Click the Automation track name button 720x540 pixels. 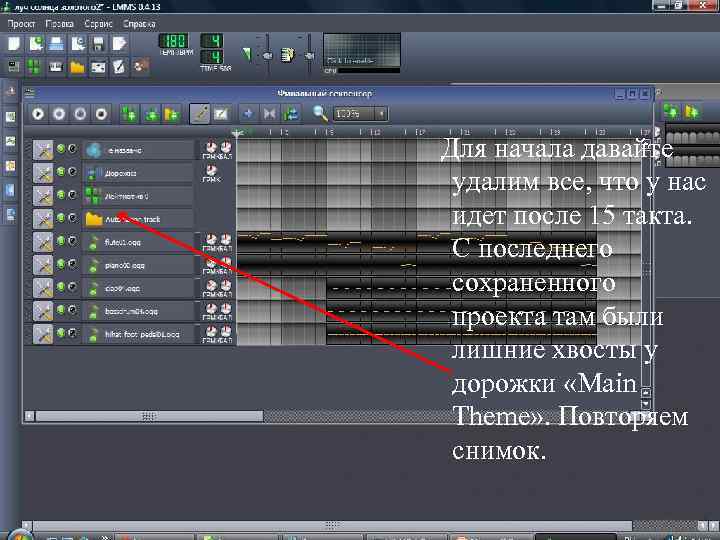click(138, 219)
